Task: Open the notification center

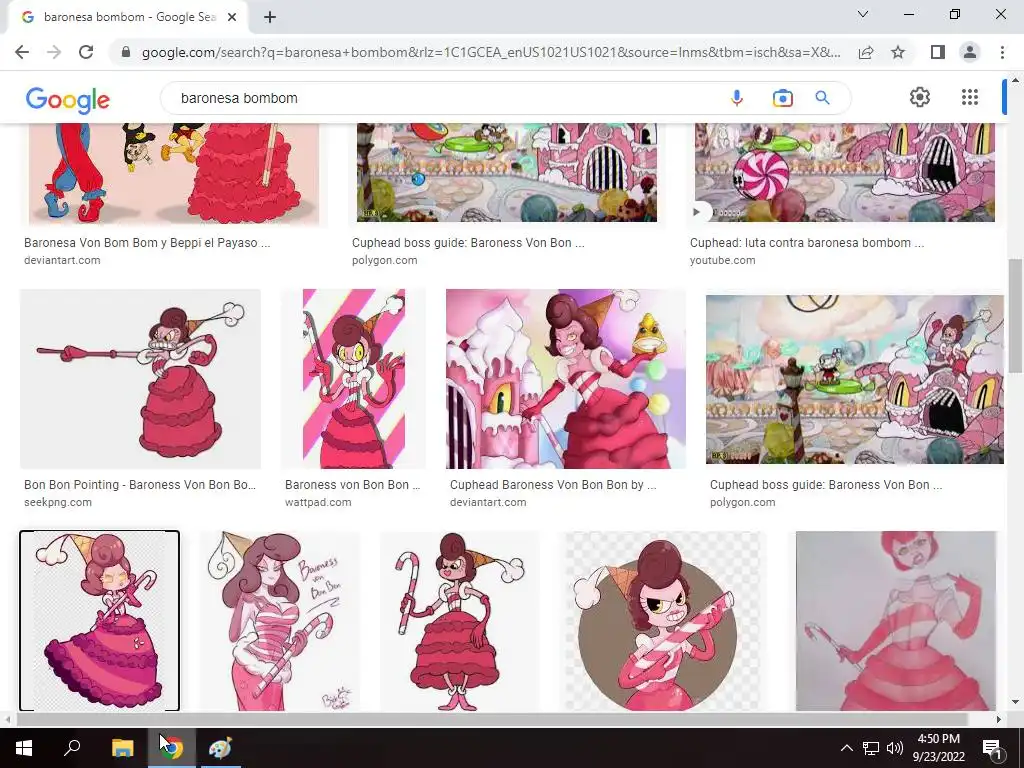Action: [x=991, y=748]
